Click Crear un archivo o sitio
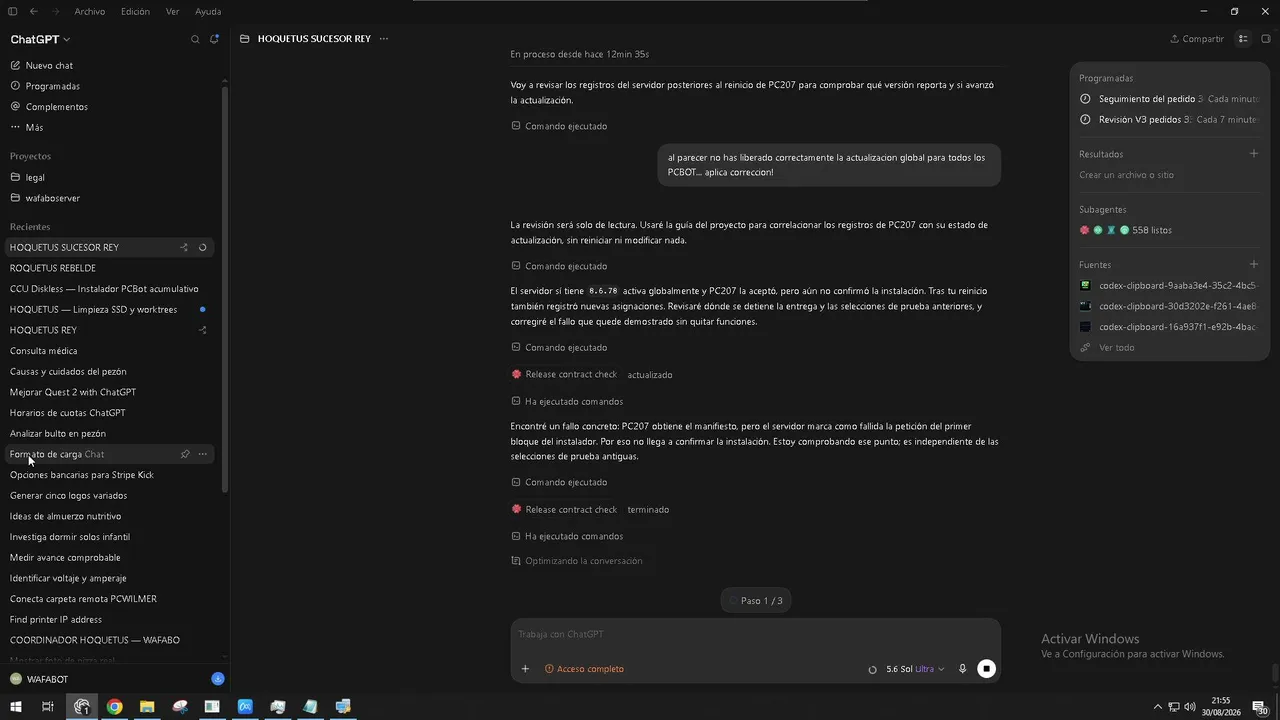 pyautogui.click(x=1126, y=175)
